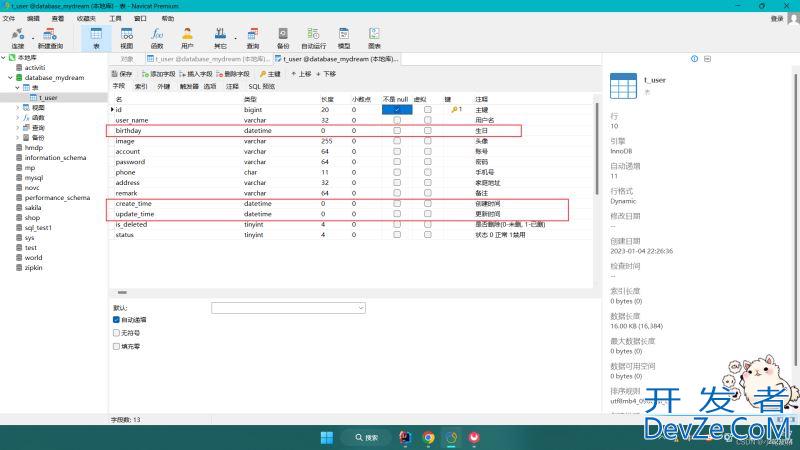800x450 pixels.
Task: Select the sakila database in tree
Action: click(33, 208)
